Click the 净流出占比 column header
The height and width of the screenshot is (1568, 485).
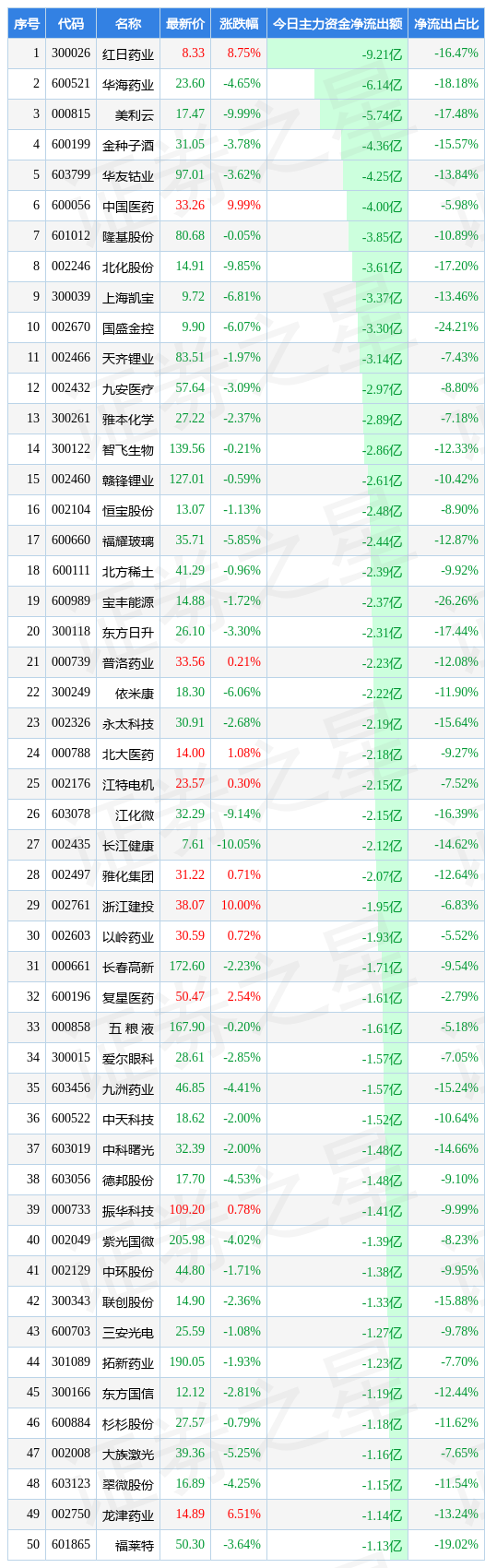coord(445,24)
